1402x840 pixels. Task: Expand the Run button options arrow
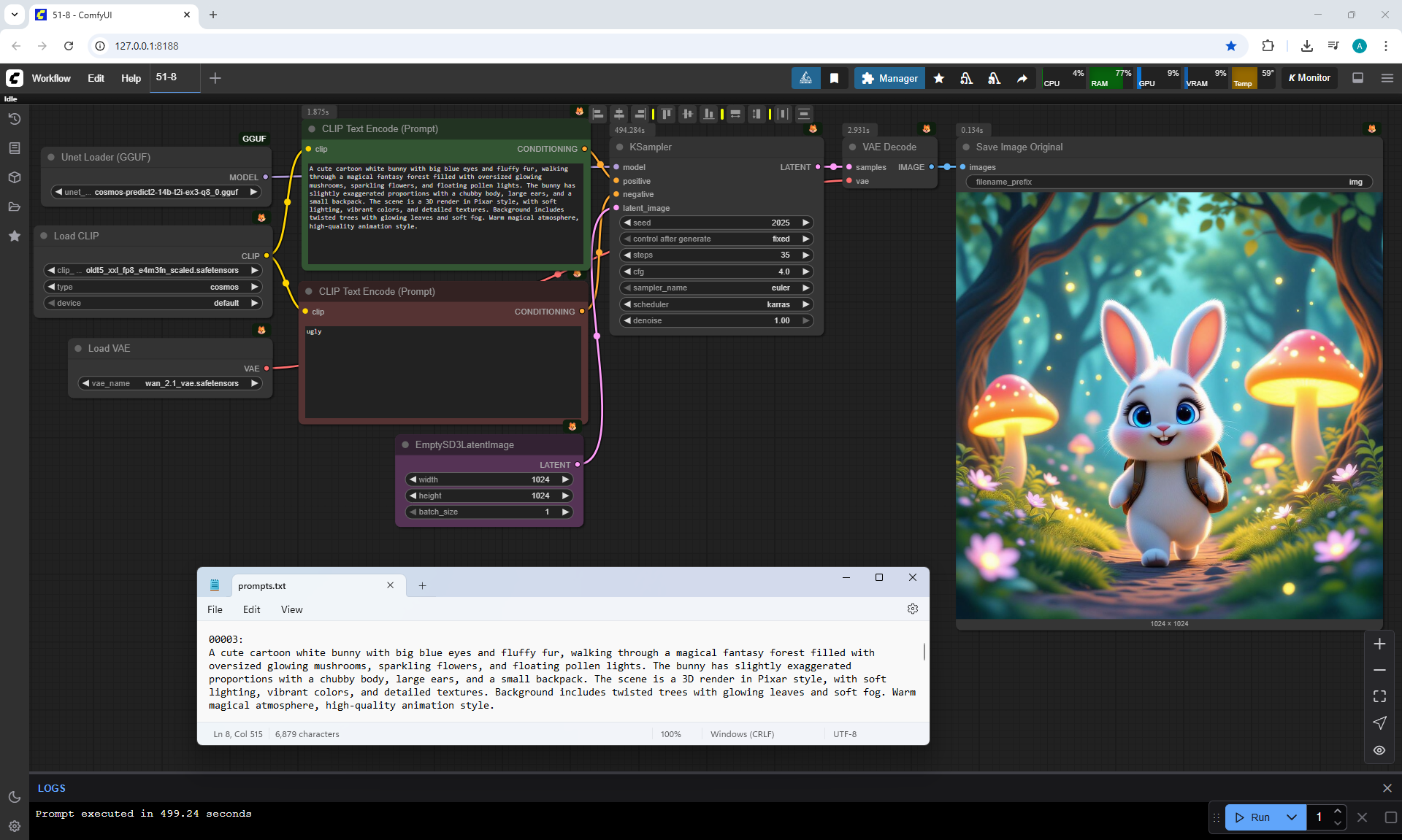point(1292,817)
